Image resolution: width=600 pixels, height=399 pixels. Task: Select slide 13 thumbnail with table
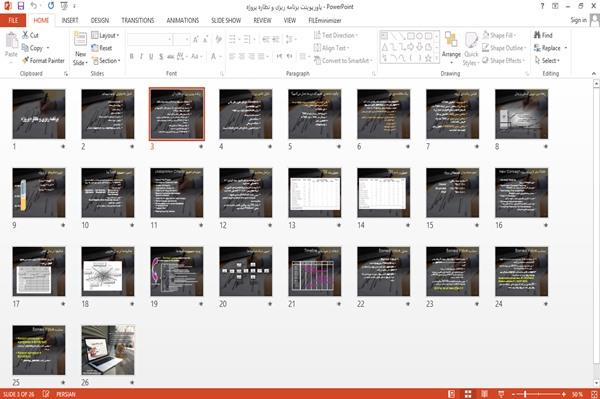tap(315, 192)
